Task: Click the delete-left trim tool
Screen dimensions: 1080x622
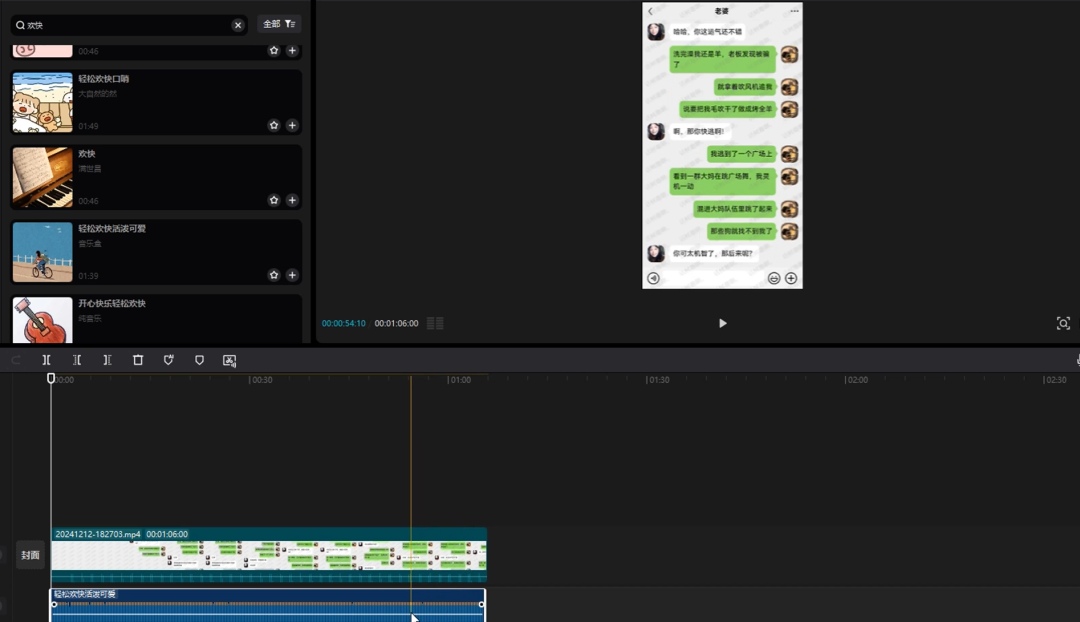Action: [77, 360]
